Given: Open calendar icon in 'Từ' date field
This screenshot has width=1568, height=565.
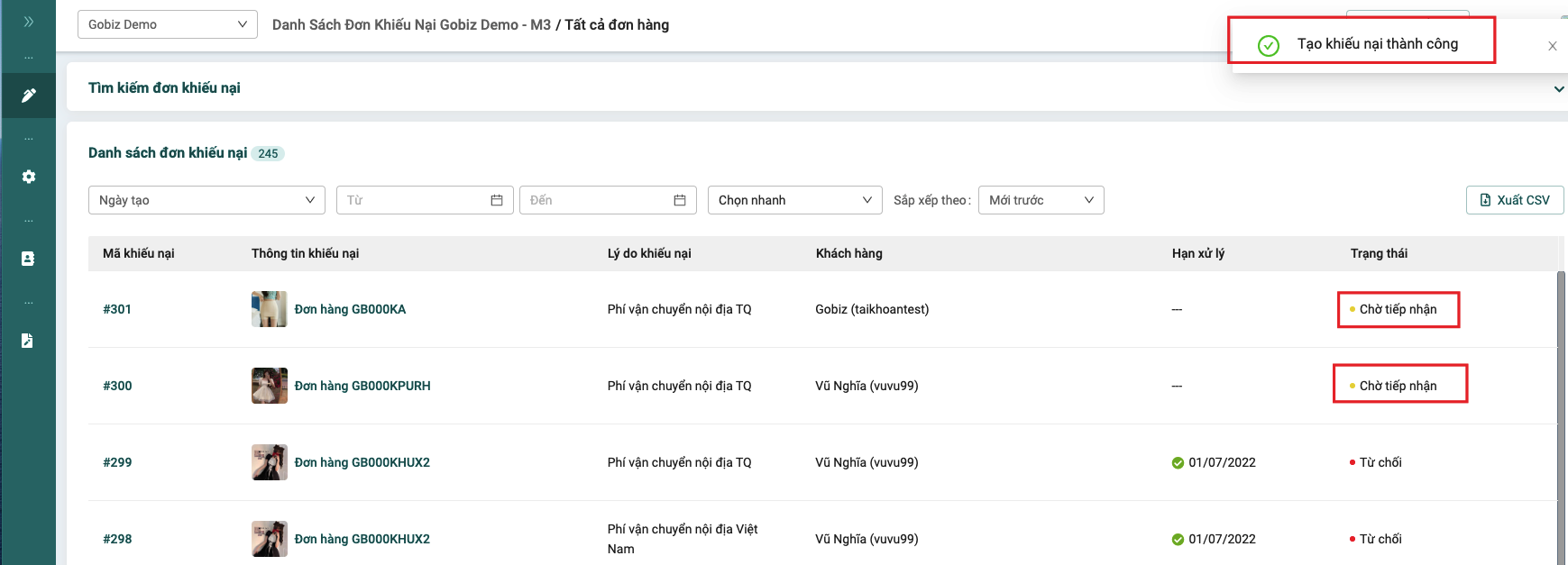Looking at the screenshot, I should [x=496, y=200].
